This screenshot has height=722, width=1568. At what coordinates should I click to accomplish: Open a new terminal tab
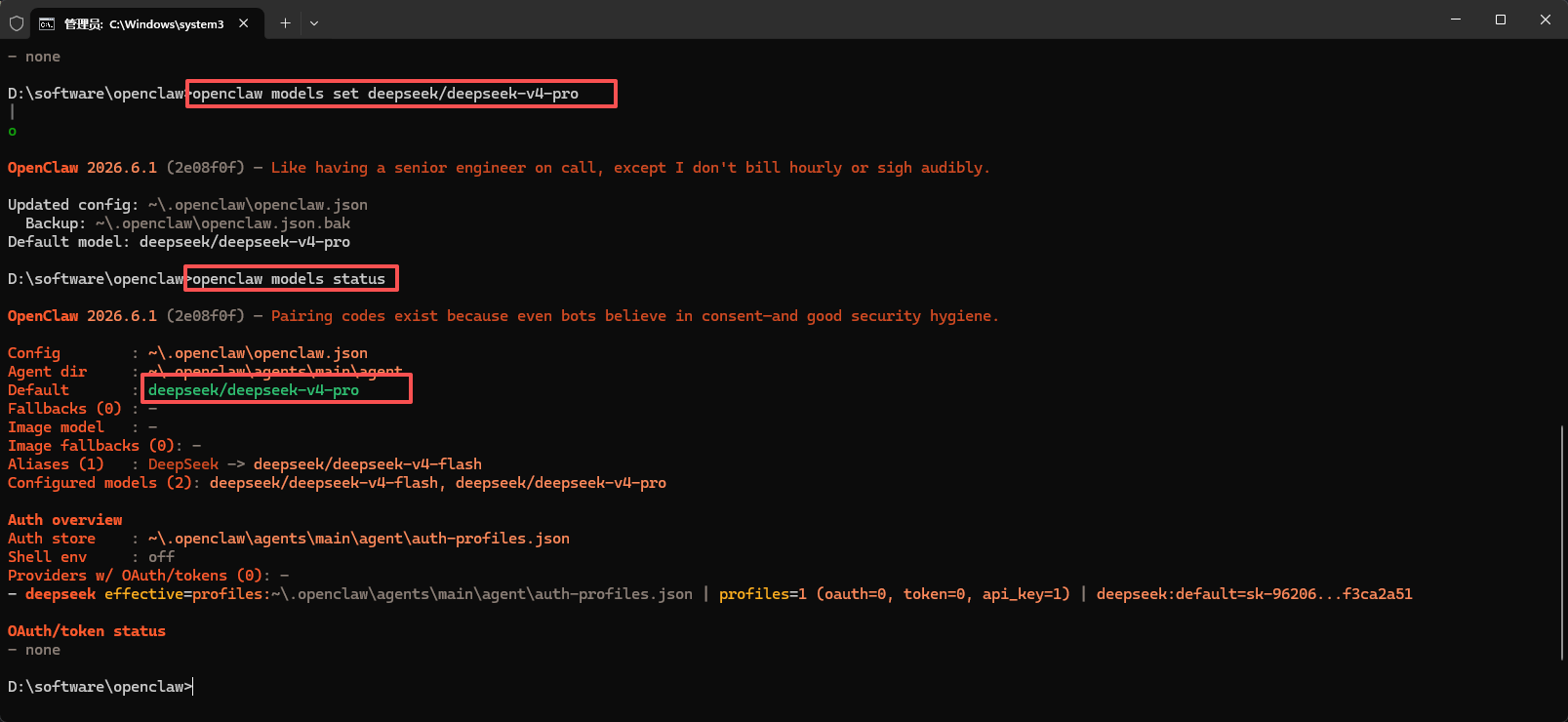(285, 22)
